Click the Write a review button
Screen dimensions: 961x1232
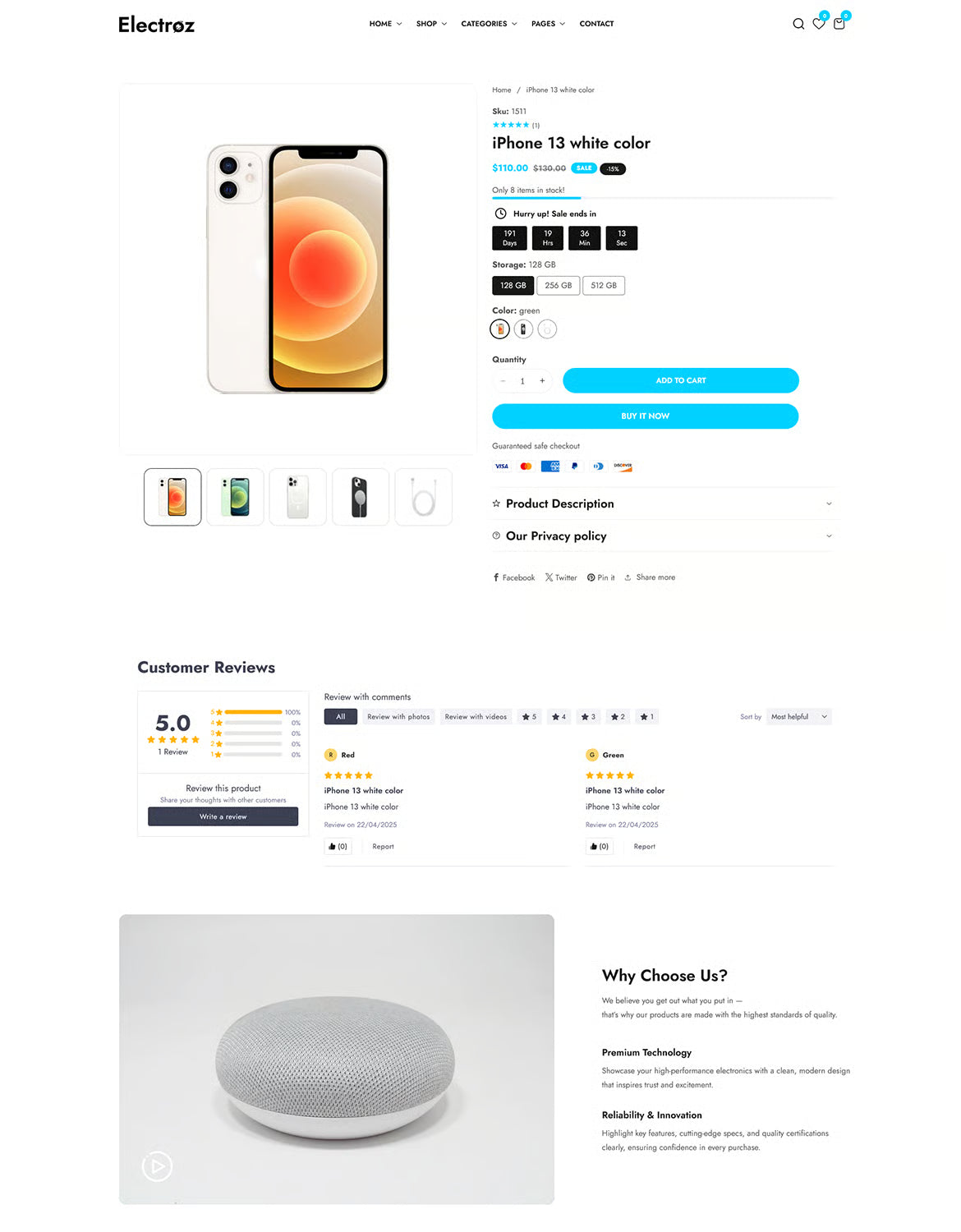[222, 816]
